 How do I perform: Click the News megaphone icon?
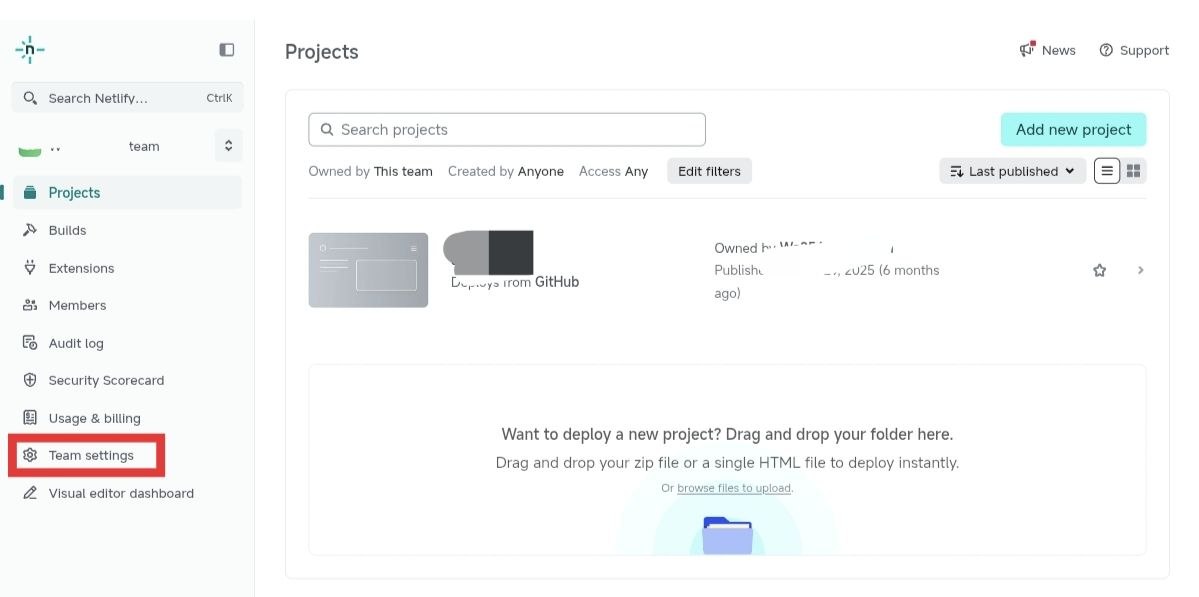click(1027, 50)
